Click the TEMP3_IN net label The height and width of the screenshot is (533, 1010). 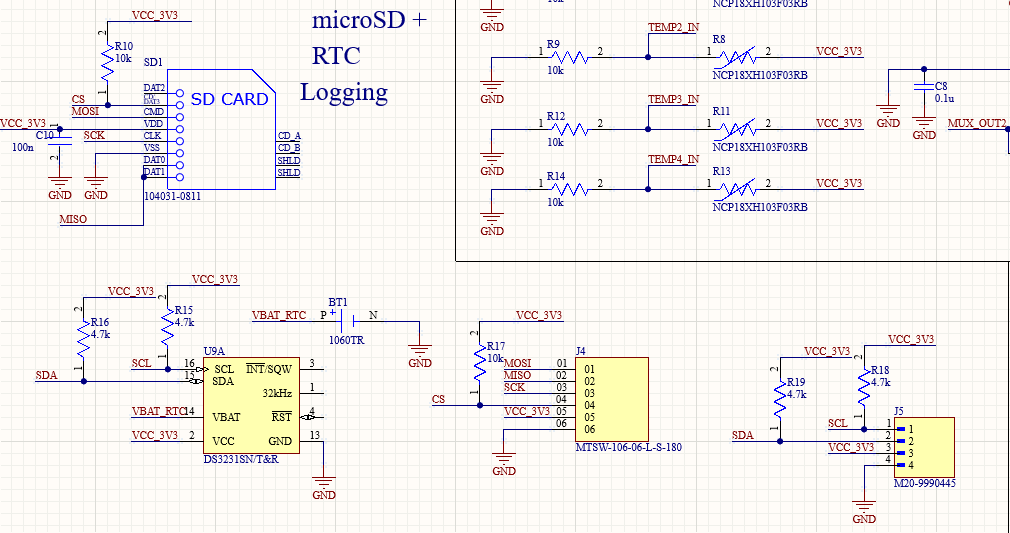[x=673, y=99]
